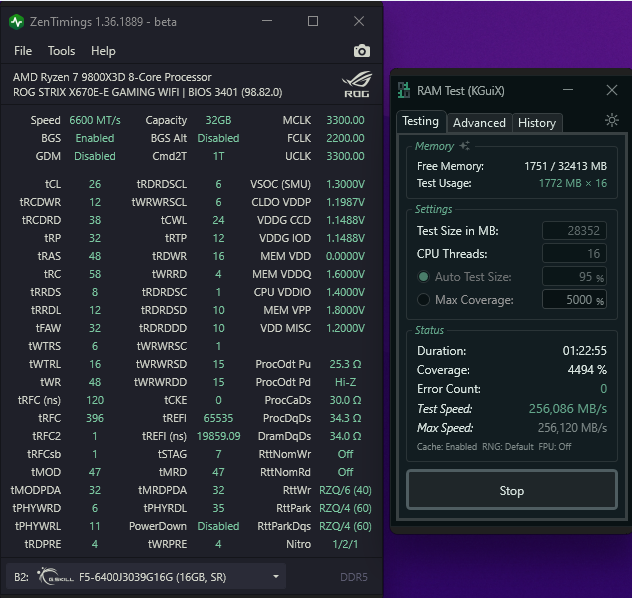Click the RttWr value RZQ/6 (40)
Screen dimensions: 632x598
point(345,490)
